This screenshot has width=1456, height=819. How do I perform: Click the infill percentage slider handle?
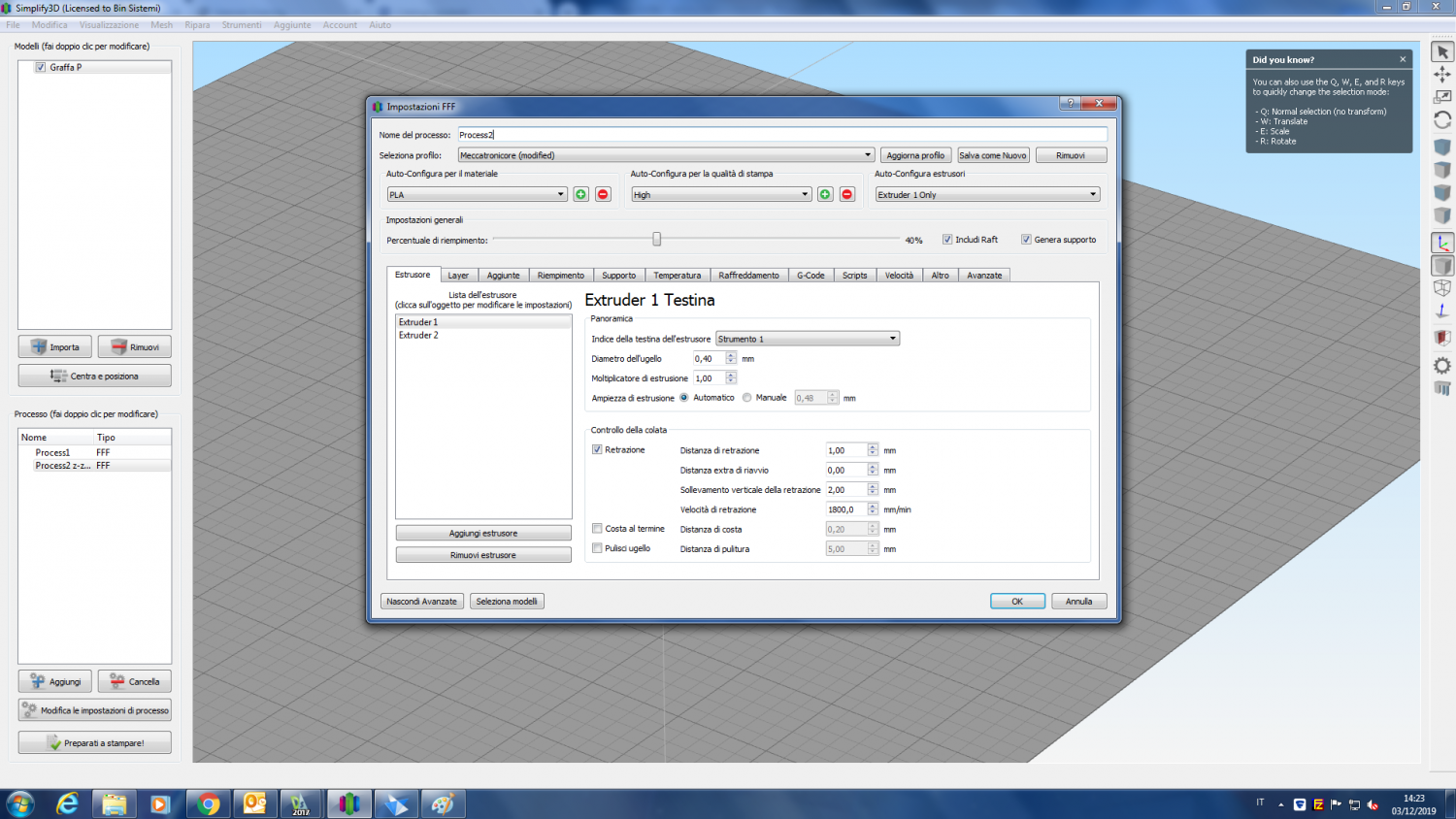(656, 240)
